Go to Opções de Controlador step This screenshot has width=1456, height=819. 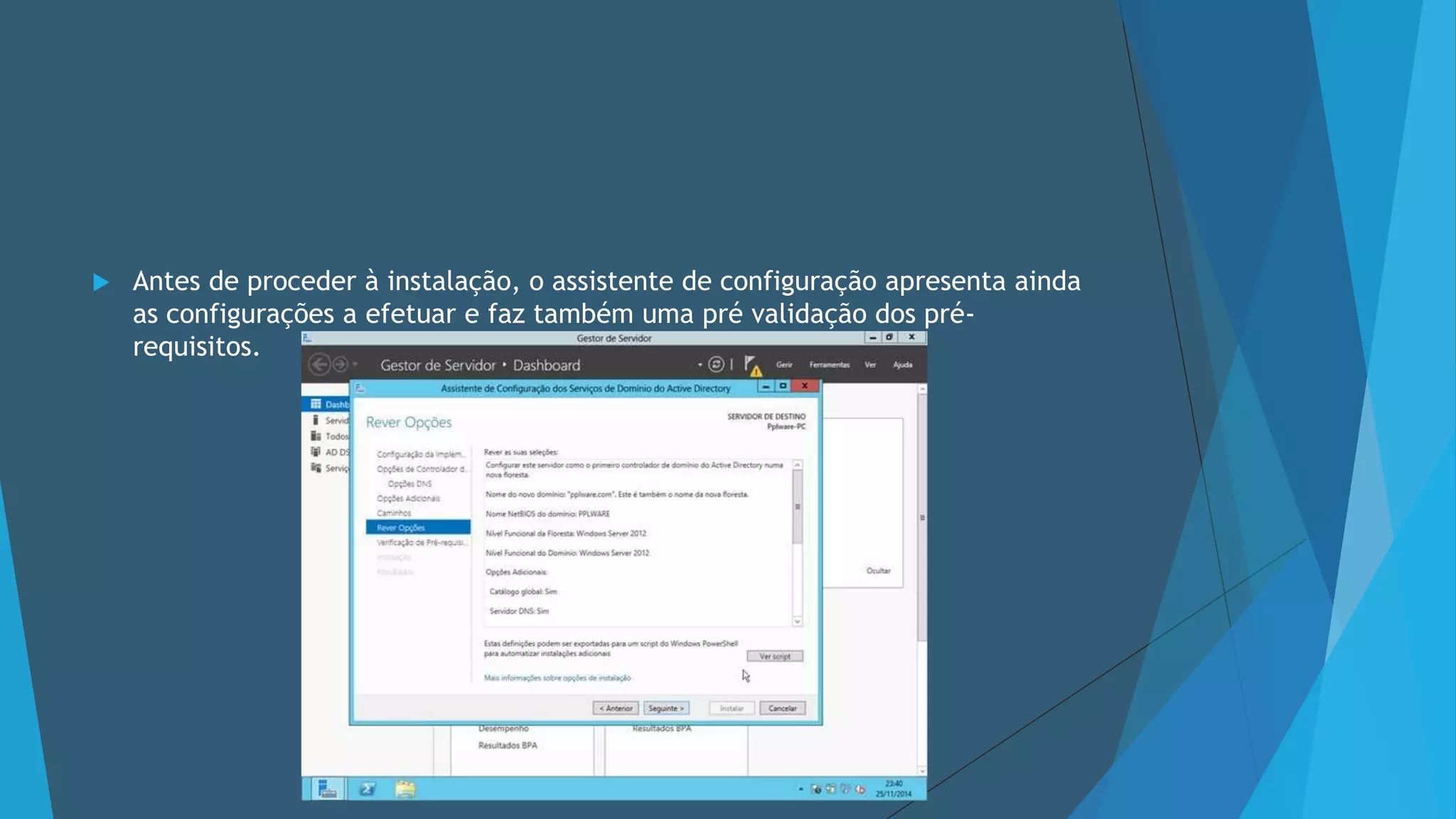(422, 469)
